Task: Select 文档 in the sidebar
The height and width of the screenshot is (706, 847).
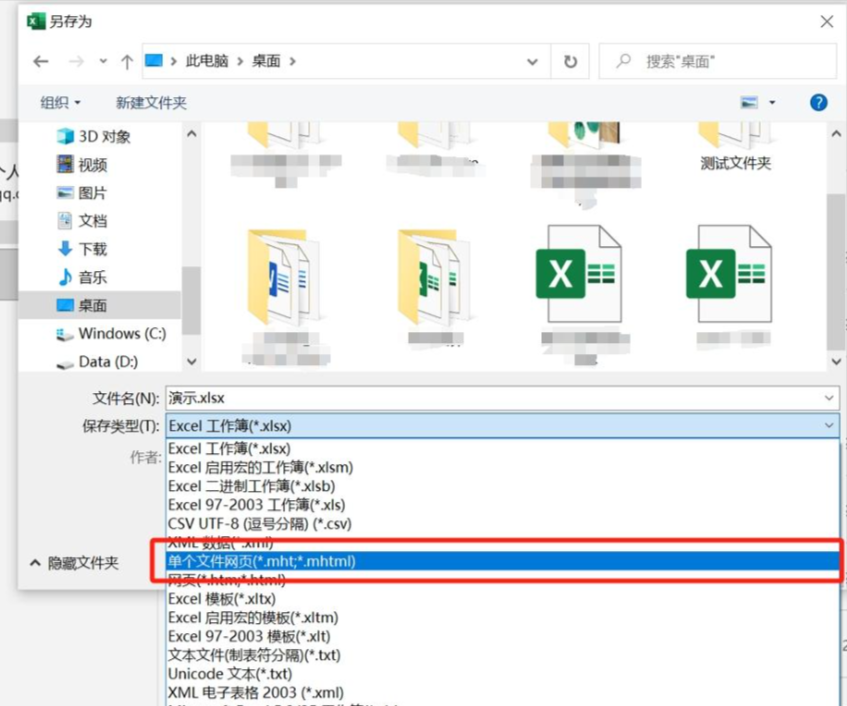Action: pos(83,221)
